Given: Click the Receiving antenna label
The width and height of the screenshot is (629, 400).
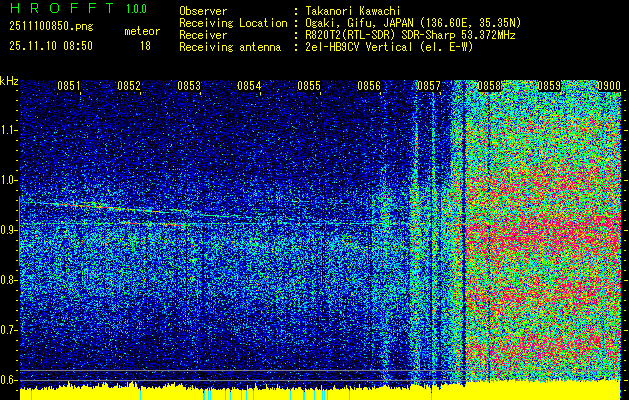Looking at the screenshot, I should click(230, 47).
